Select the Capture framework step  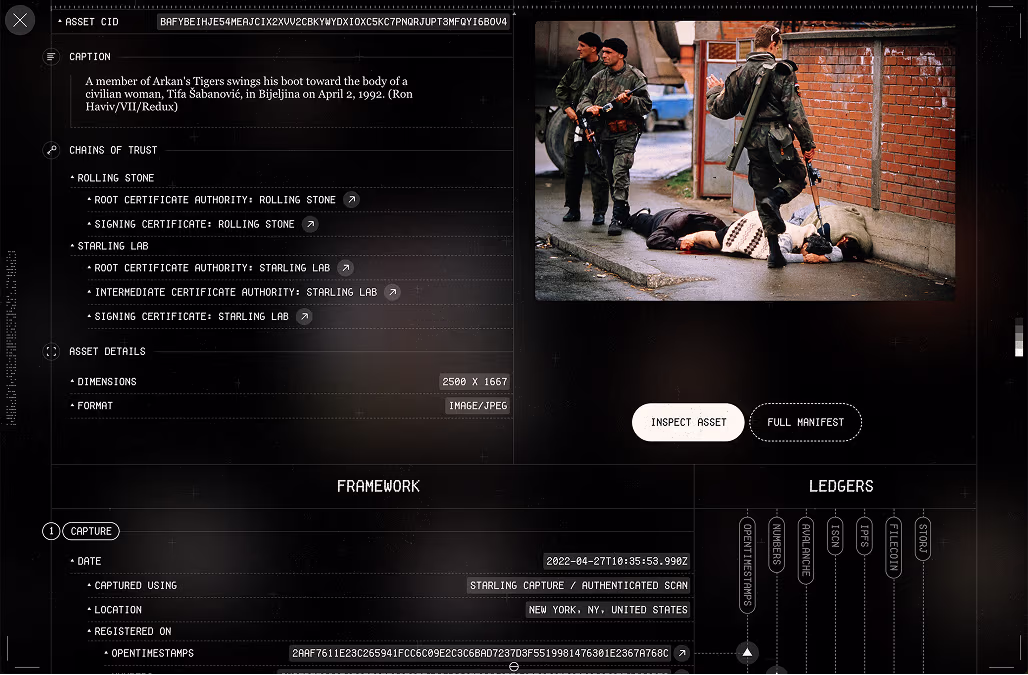[x=91, y=531]
